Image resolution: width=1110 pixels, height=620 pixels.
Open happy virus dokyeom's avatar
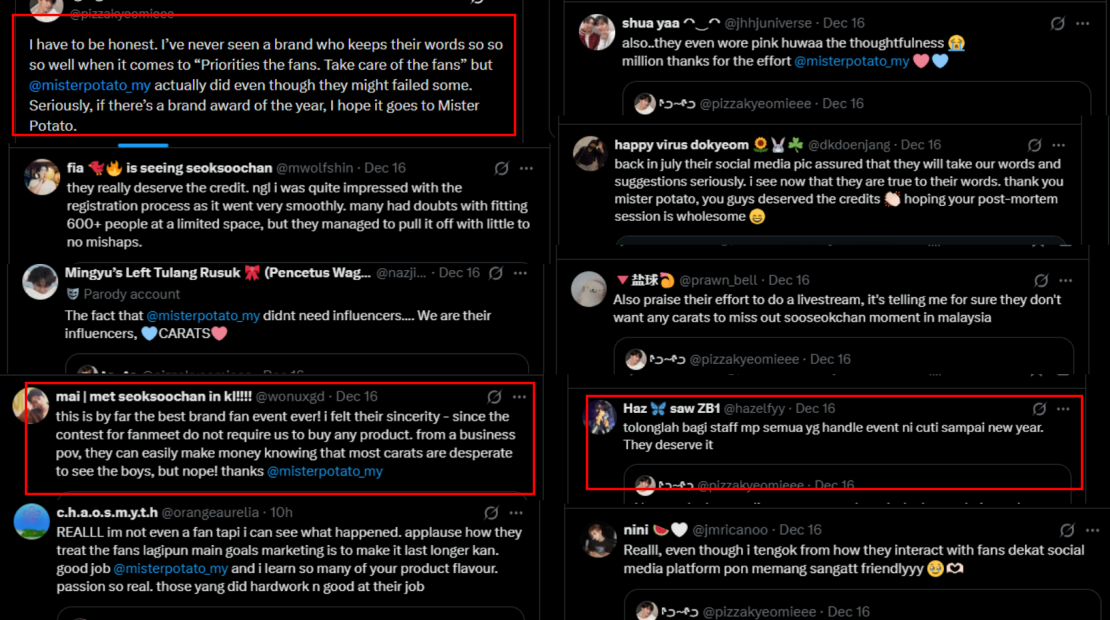[x=590, y=153]
